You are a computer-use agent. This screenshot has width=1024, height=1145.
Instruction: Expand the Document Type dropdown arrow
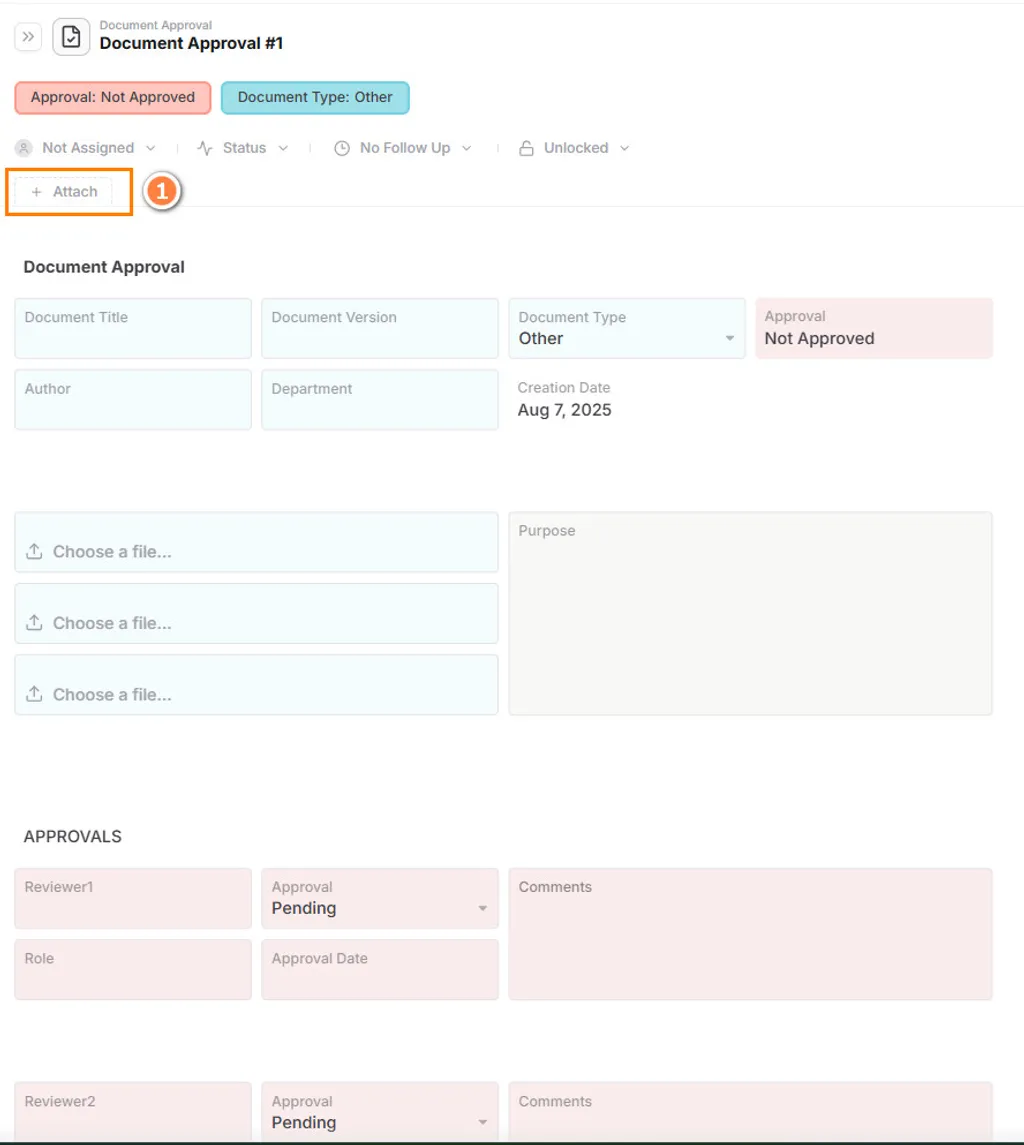coord(729,339)
